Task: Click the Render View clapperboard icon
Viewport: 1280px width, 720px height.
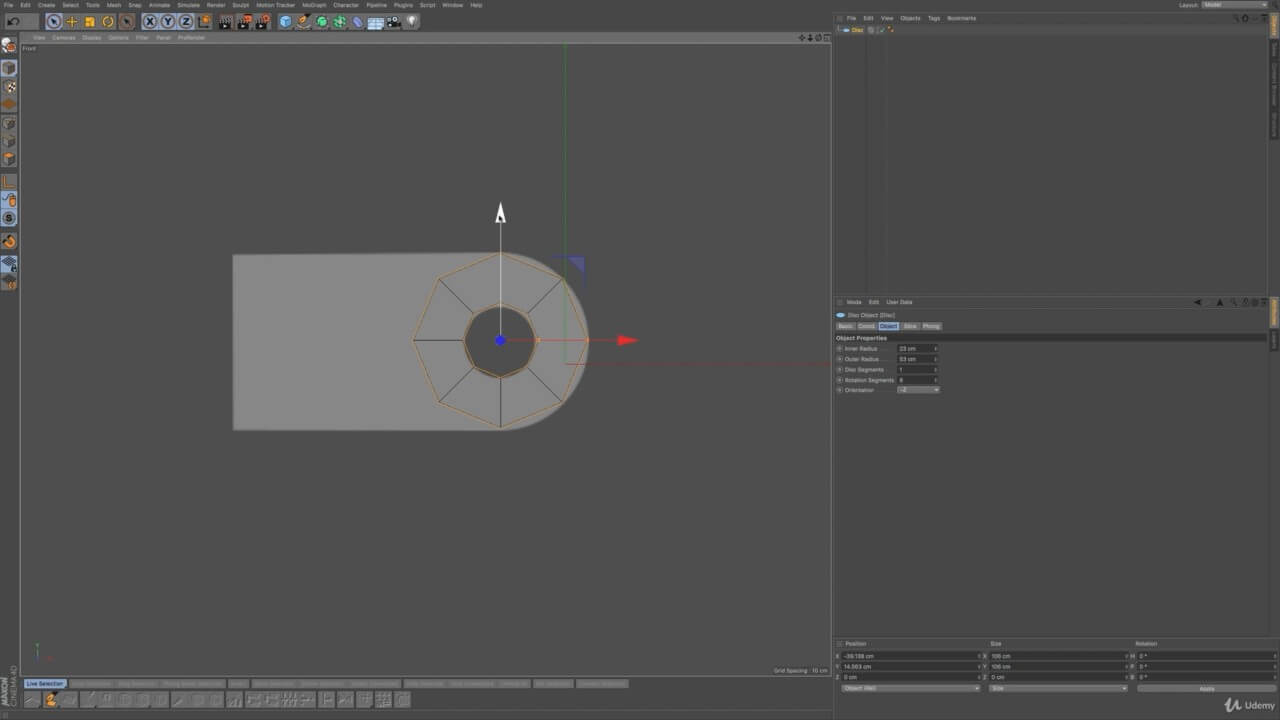Action: (225, 21)
